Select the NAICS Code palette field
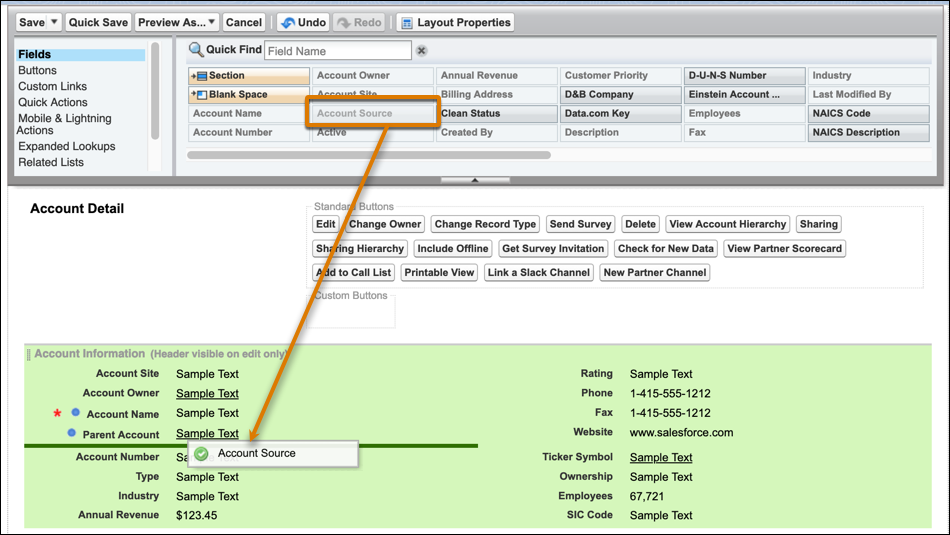This screenshot has height=535, width=950. [x=868, y=113]
